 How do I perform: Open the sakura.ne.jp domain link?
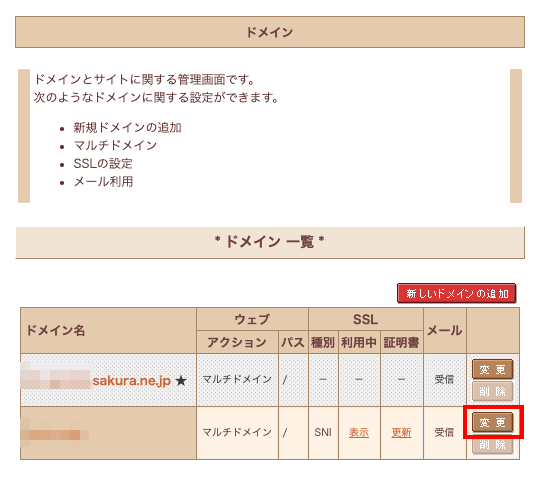(132, 380)
